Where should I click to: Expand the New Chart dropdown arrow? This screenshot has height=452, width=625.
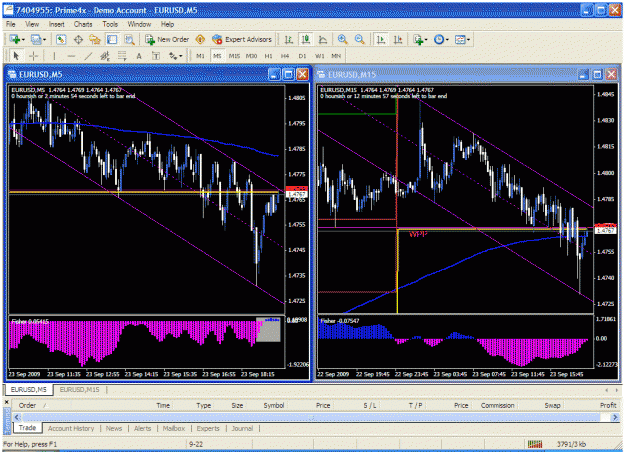[23, 40]
